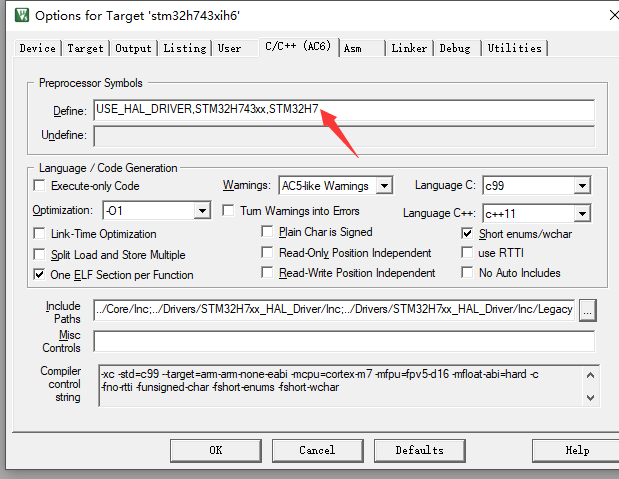The height and width of the screenshot is (479, 619).
Task: Enable Execute-only Code checkbox
Action: (x=40, y=186)
